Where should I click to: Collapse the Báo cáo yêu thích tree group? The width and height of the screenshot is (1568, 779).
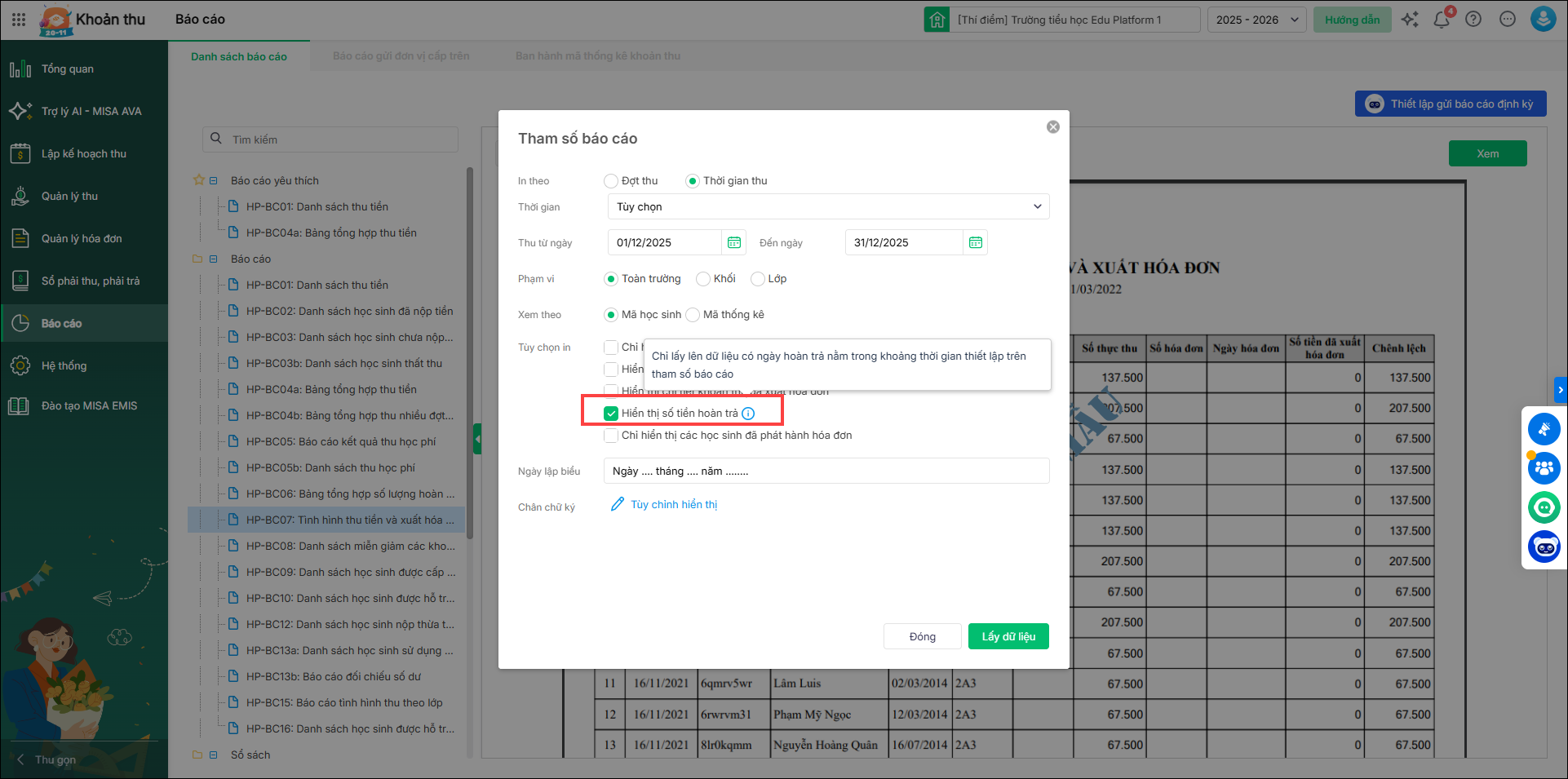coord(214,181)
